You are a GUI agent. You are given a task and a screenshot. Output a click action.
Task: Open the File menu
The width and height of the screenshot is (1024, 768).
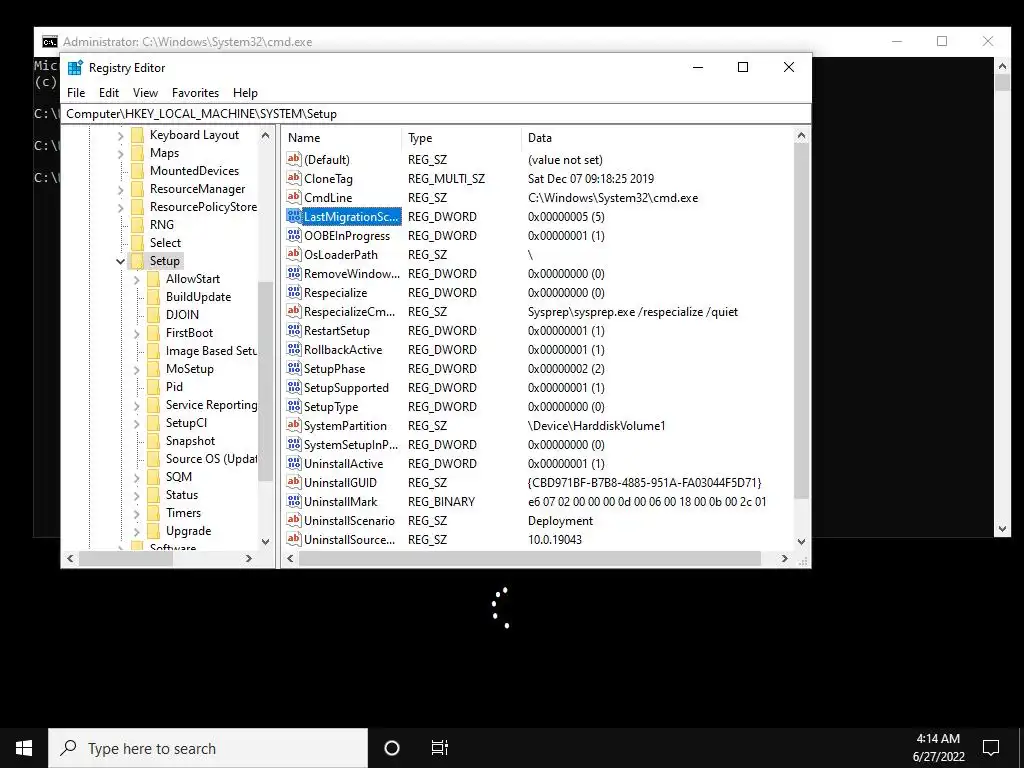click(76, 93)
